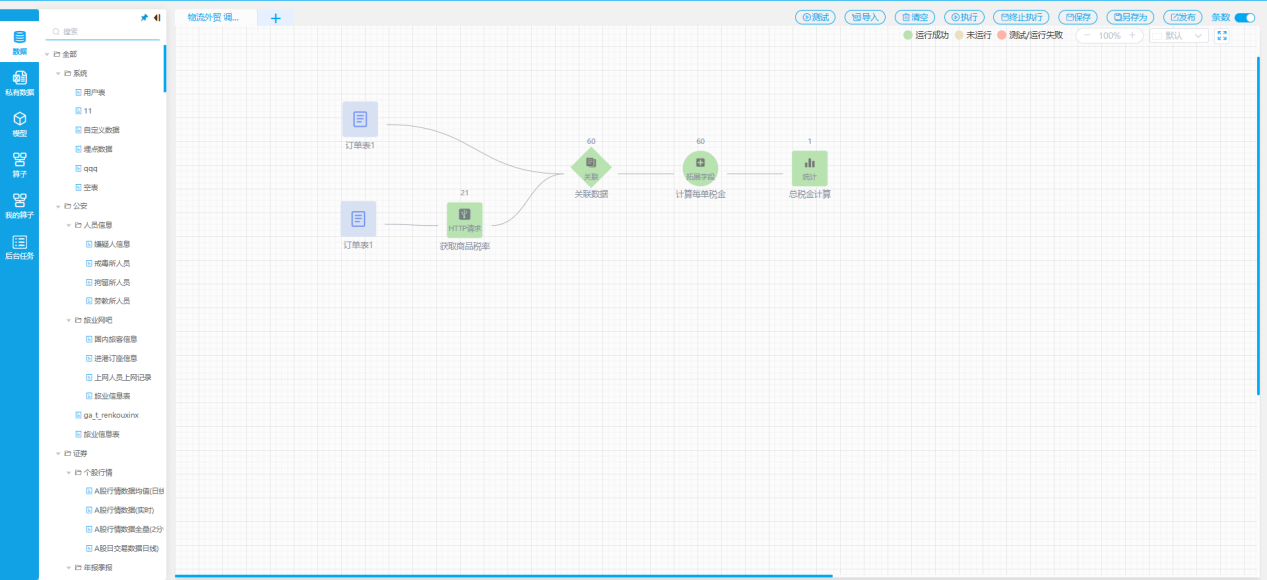The width and height of the screenshot is (1267, 580).
Task: Click the 执行 button
Action: [x=966, y=17]
